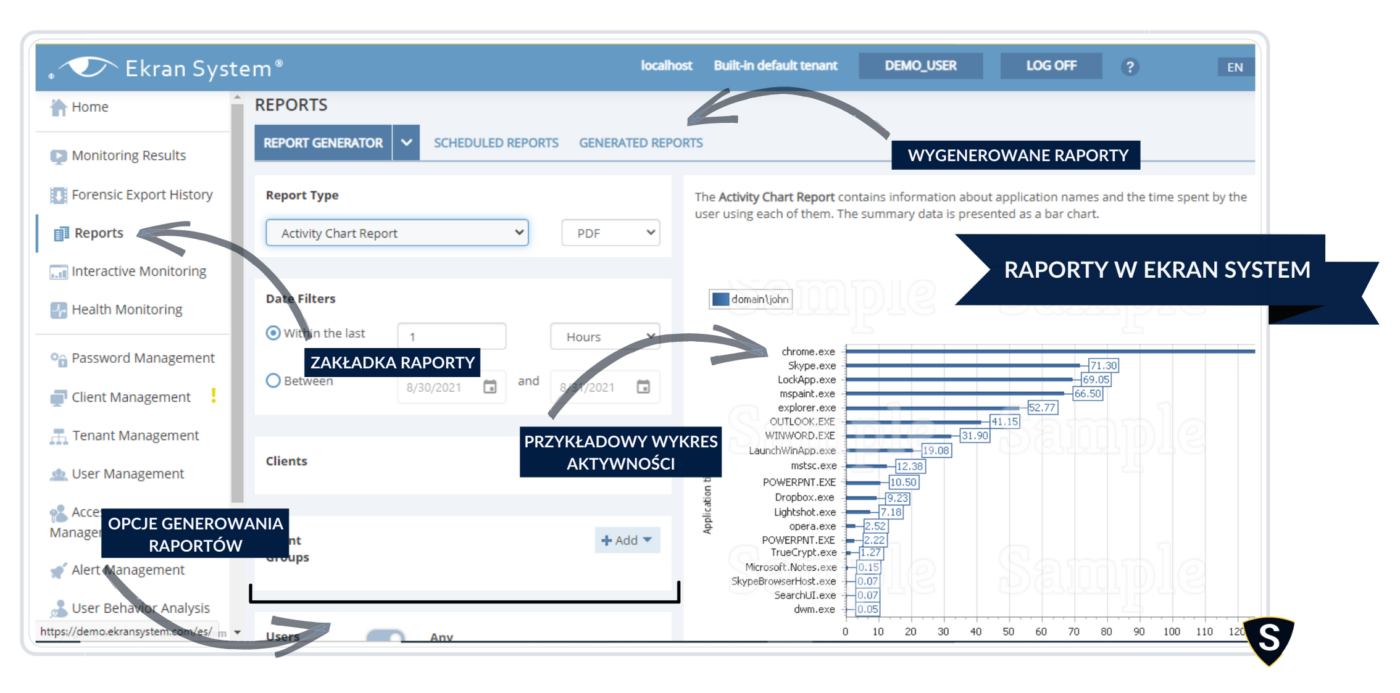Click the Alert Management bell icon
The image size is (1400, 693).
point(58,570)
